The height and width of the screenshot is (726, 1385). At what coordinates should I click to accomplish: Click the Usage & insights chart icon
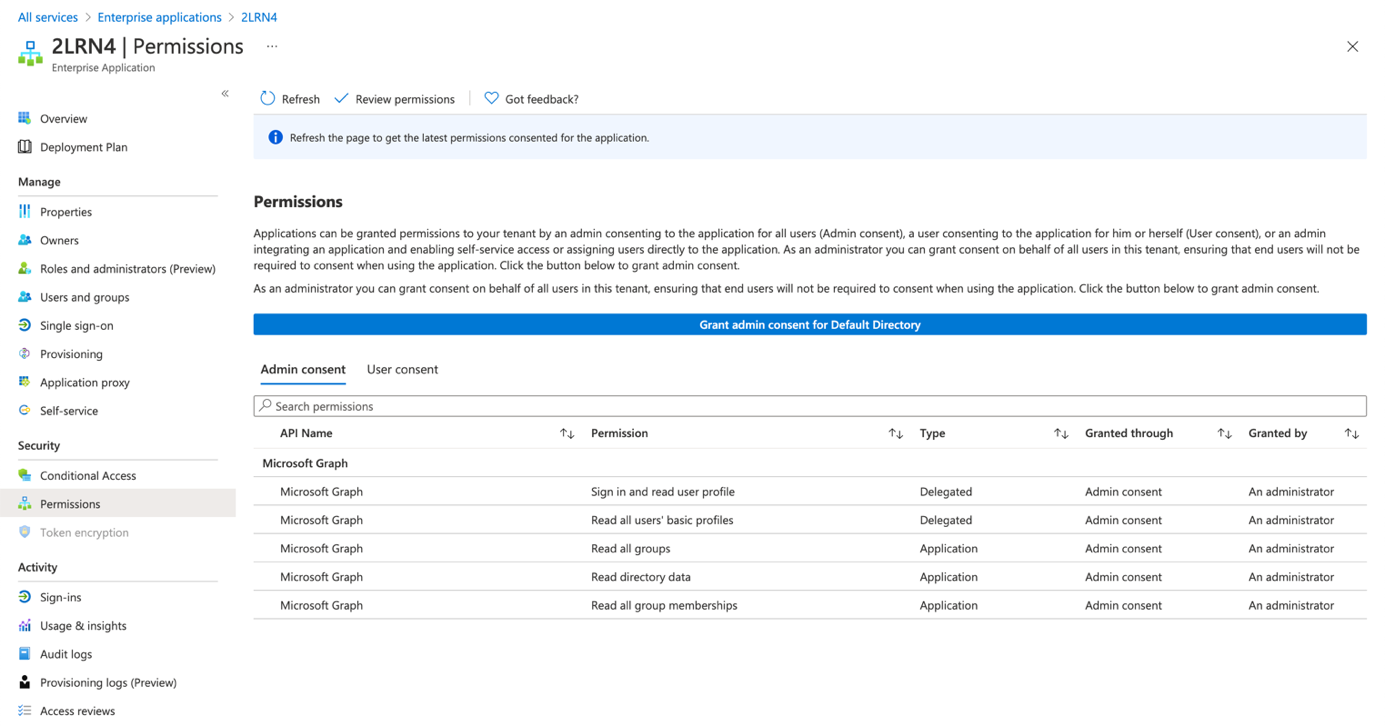coord(25,625)
